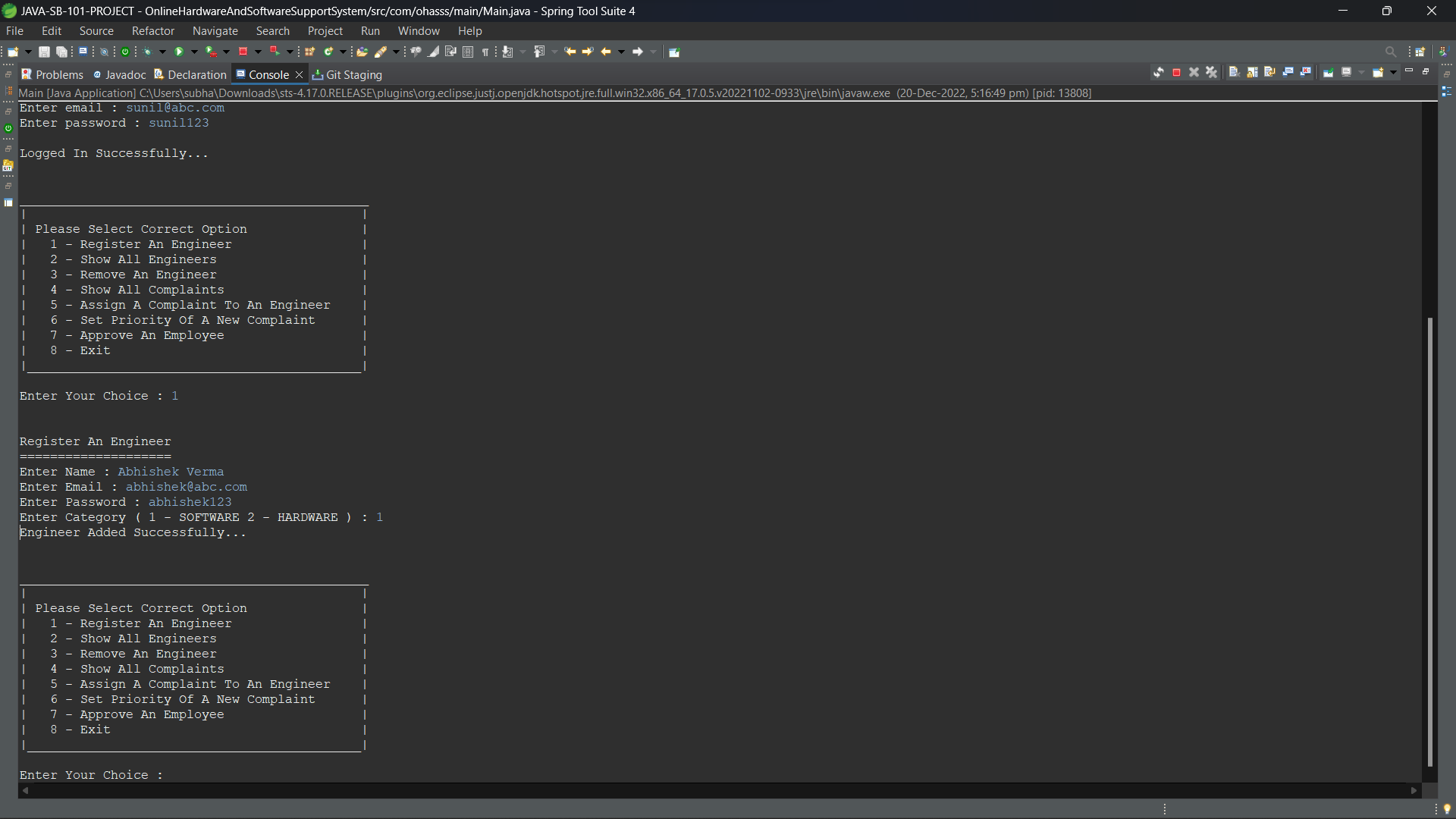This screenshot has height=819, width=1456.
Task: Expand the Open Console dropdown arrow
Action: tap(1393, 73)
